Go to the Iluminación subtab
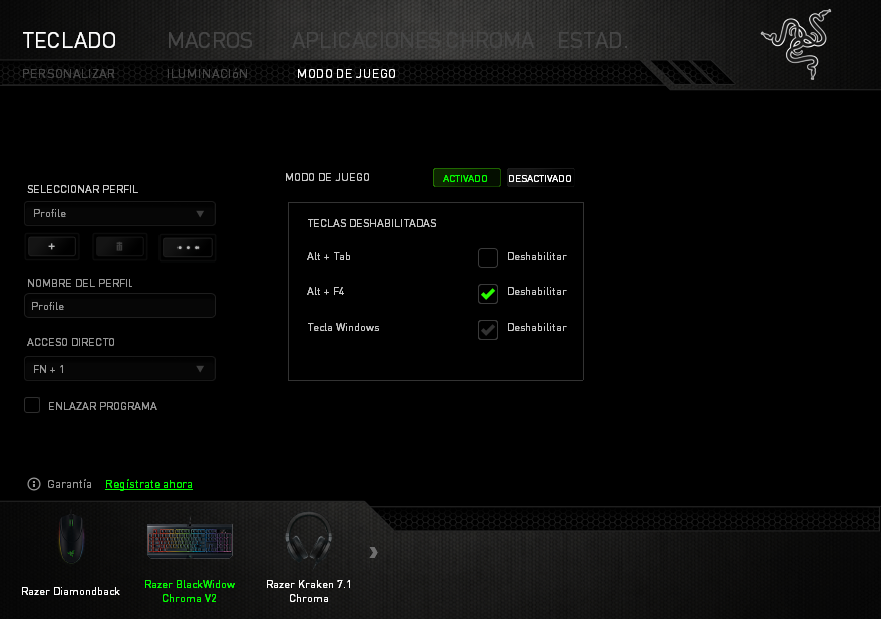This screenshot has height=619, width=881. 207,74
